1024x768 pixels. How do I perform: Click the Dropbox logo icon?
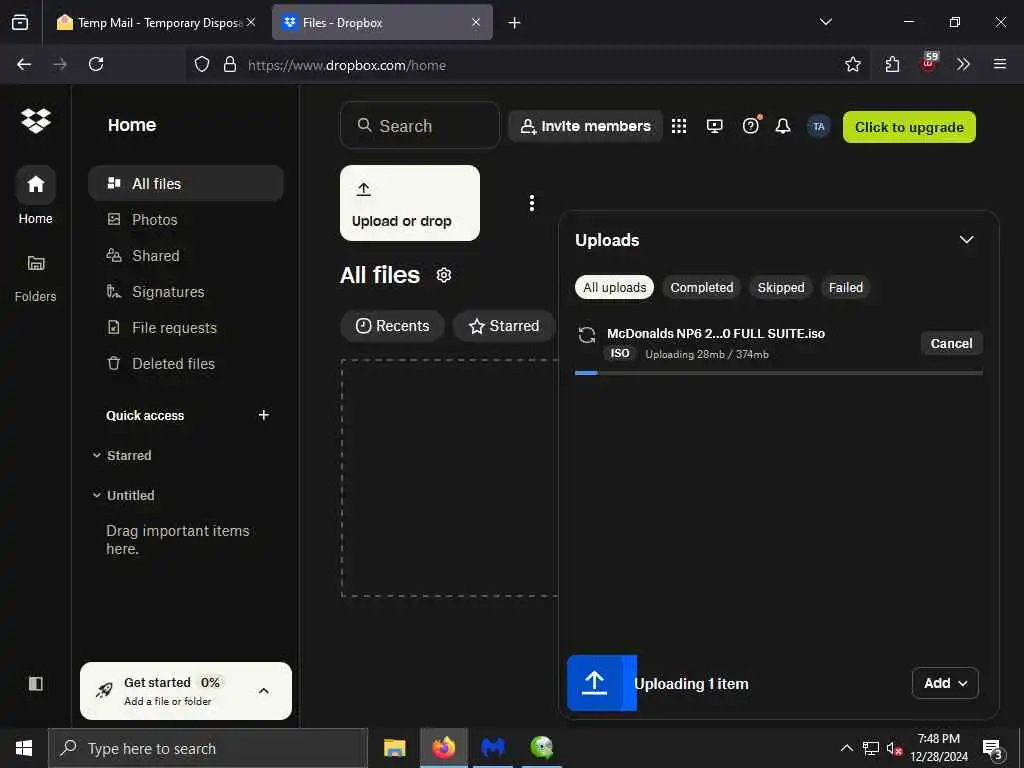click(35, 121)
